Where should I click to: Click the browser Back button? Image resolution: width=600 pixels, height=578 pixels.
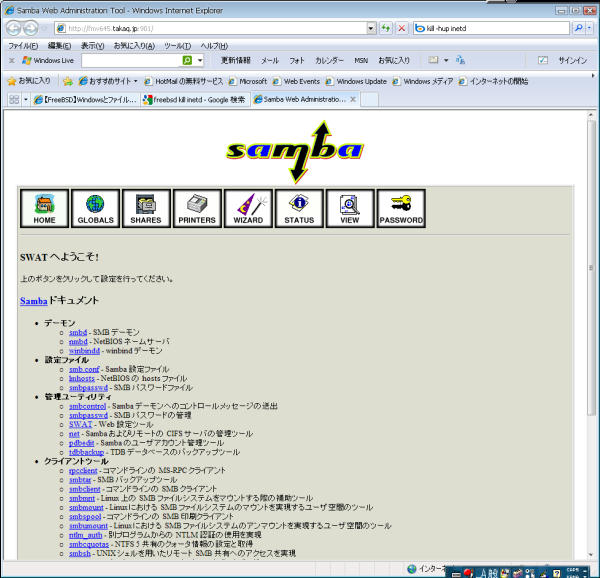click(13, 28)
